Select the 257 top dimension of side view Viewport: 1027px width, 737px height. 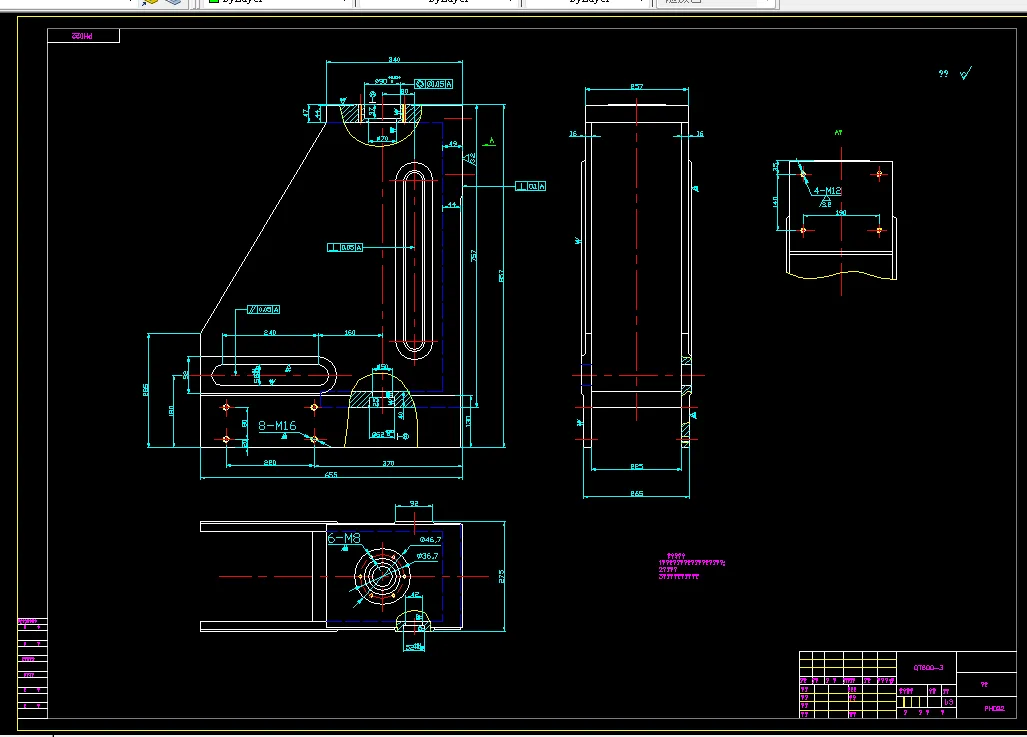pyautogui.click(x=637, y=86)
